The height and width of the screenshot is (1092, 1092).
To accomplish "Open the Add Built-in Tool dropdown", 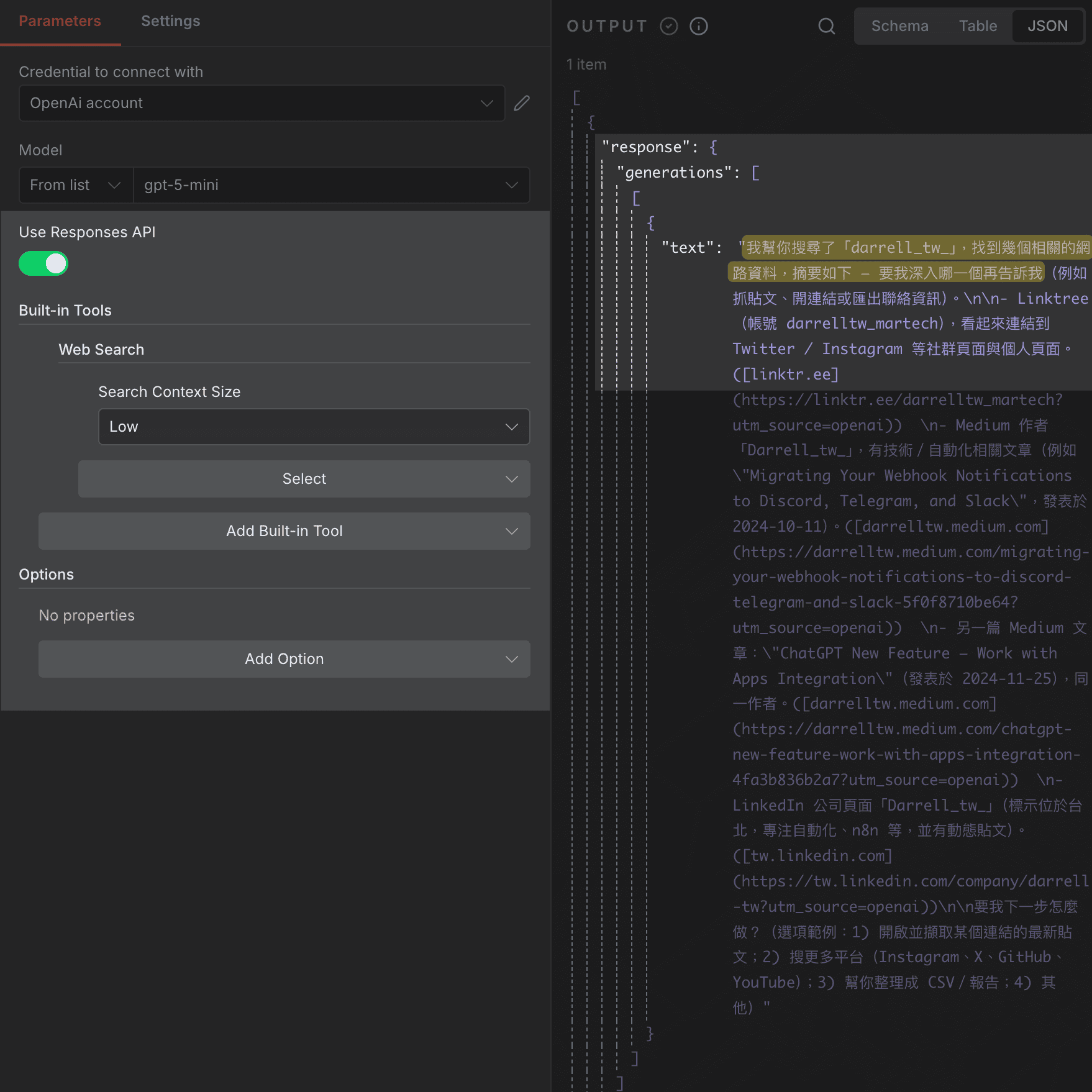I will coord(284,531).
